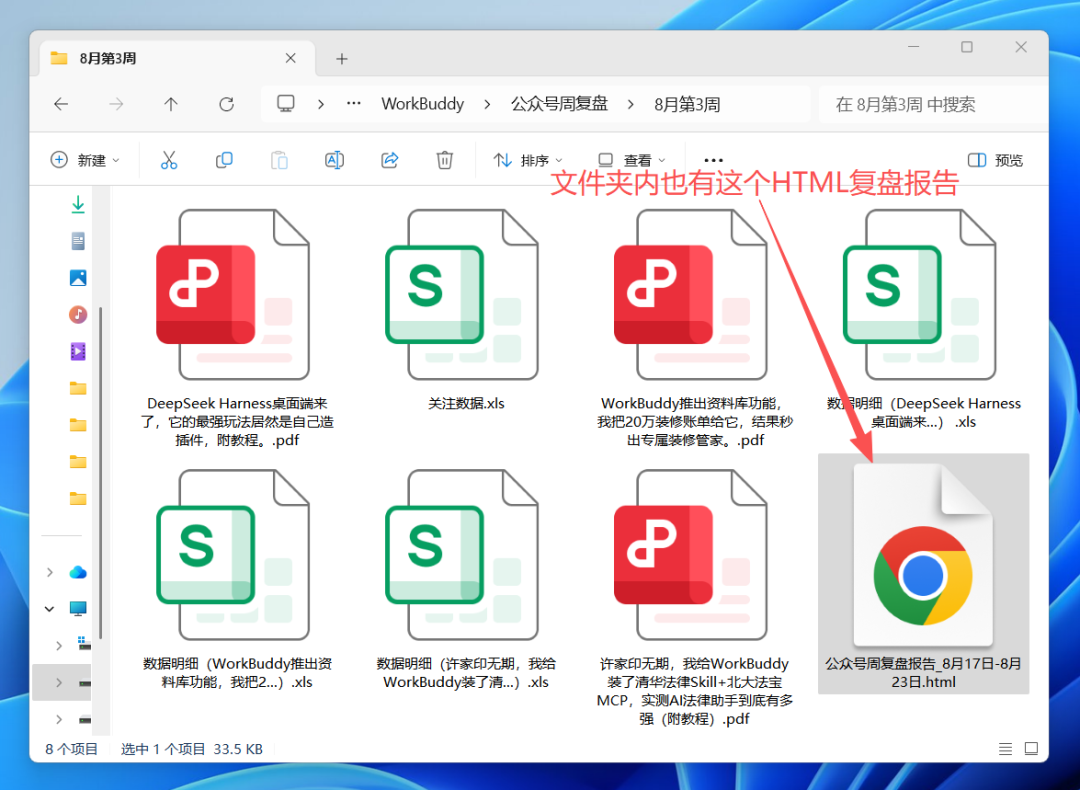This screenshot has width=1080, height=790.
Task: Select the DeepSeek Harness桌面端来了 PDF file
Action: (x=238, y=328)
